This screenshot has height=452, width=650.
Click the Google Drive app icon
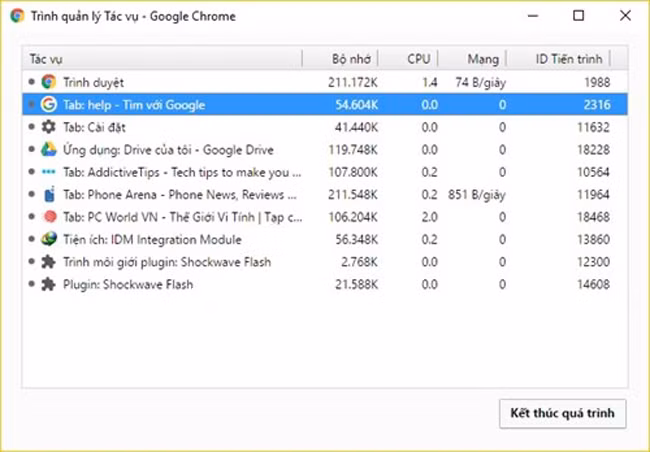(48, 149)
